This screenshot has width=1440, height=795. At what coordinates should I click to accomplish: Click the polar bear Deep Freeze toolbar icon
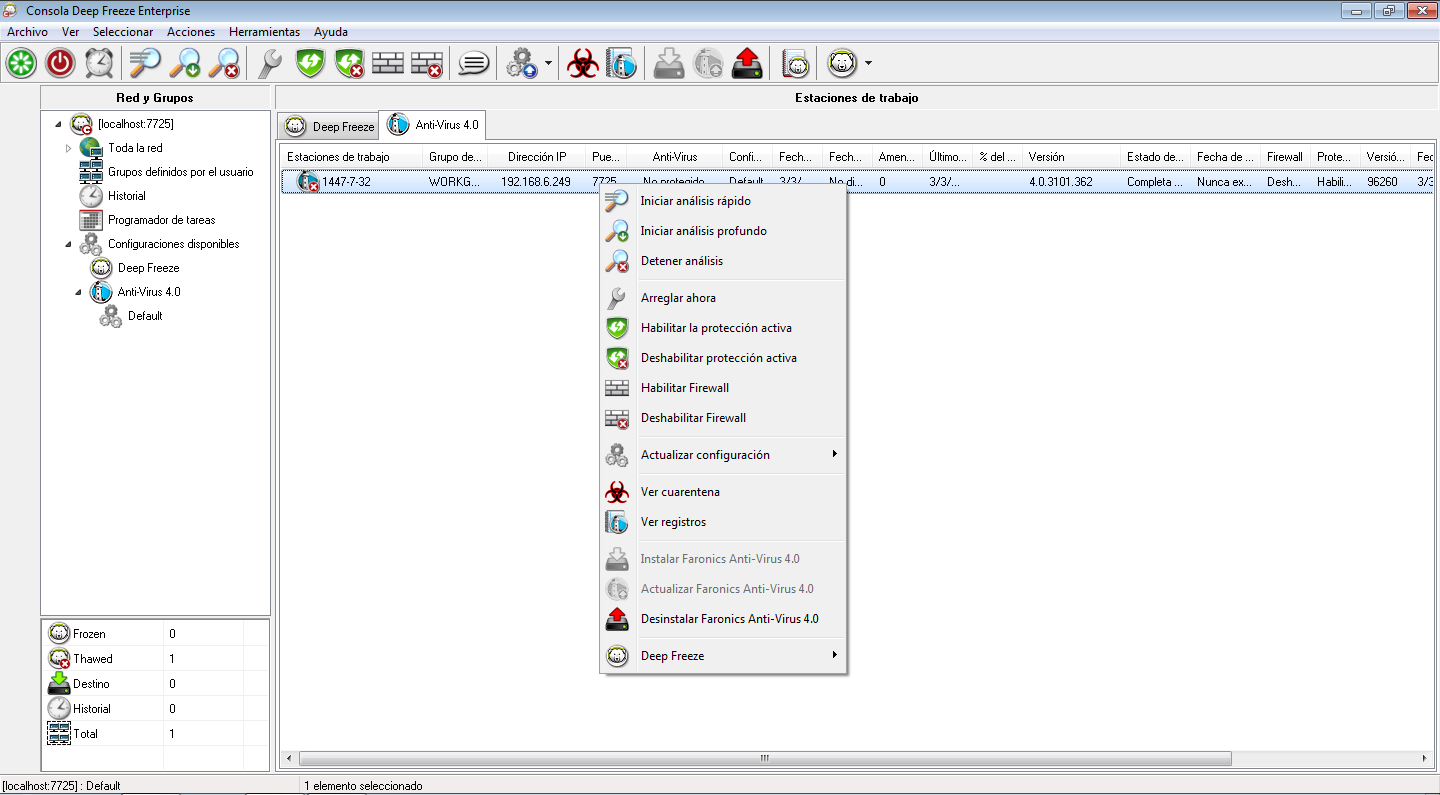point(842,64)
